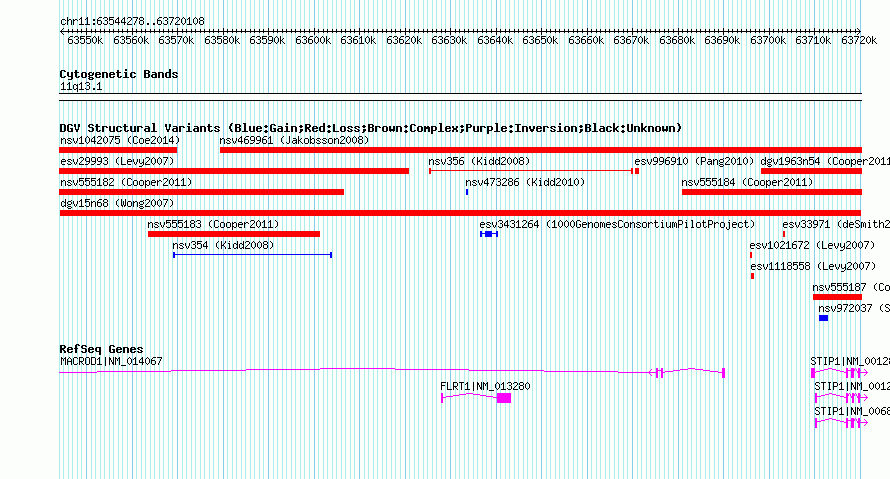
Task: Select the 63680k ruler label
Action: click(677, 41)
